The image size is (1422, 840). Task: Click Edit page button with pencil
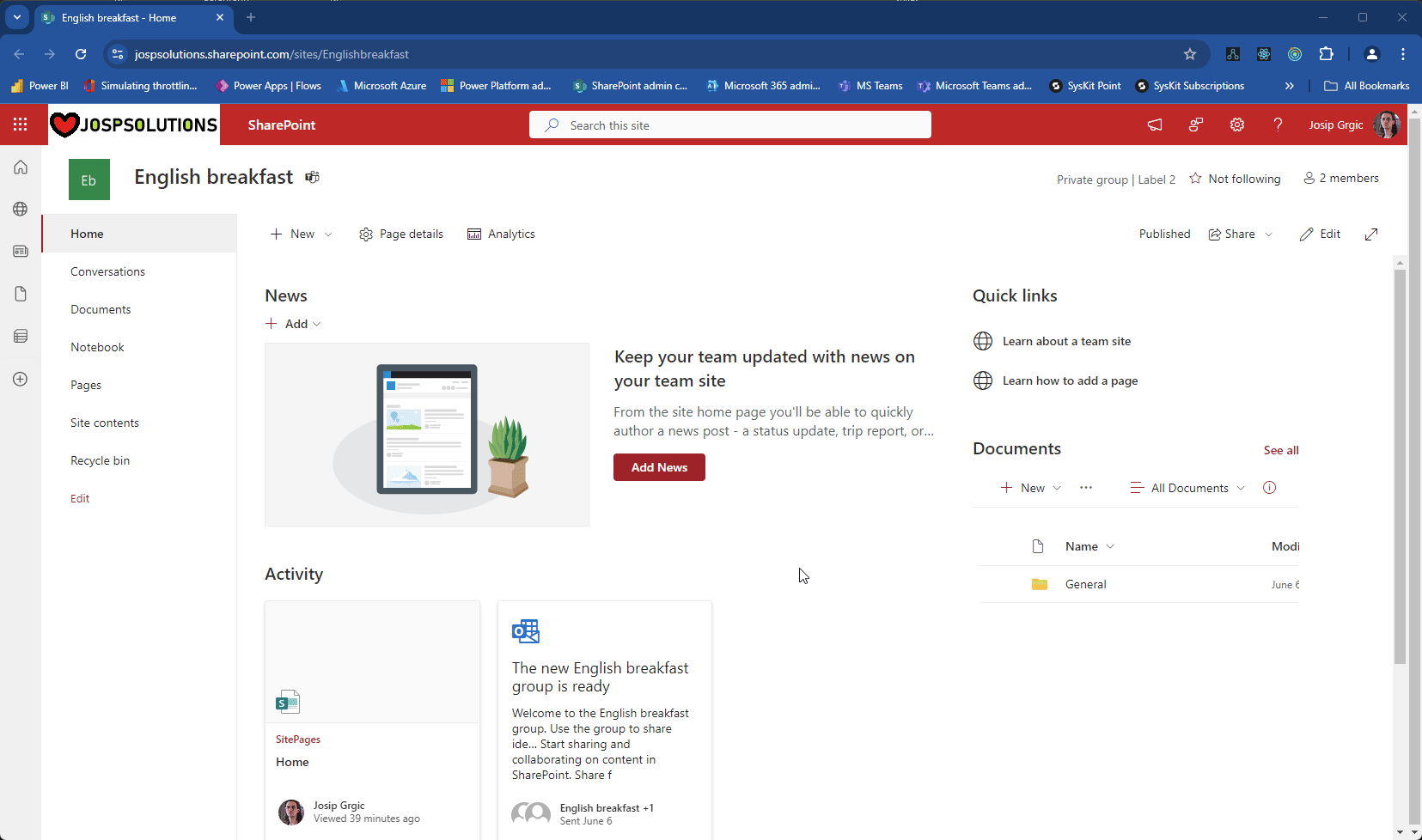pos(1320,234)
